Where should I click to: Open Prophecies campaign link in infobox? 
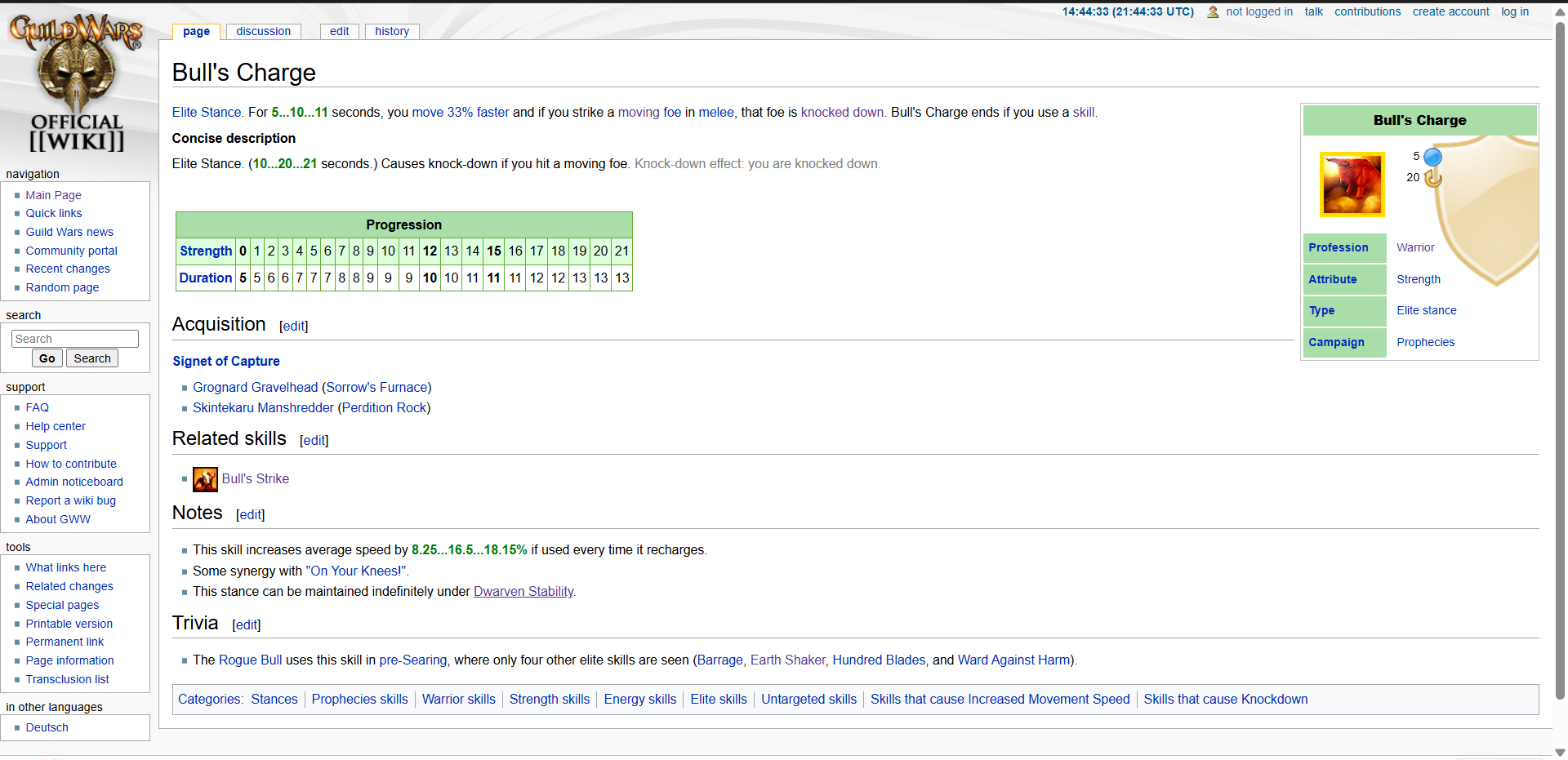(1425, 342)
